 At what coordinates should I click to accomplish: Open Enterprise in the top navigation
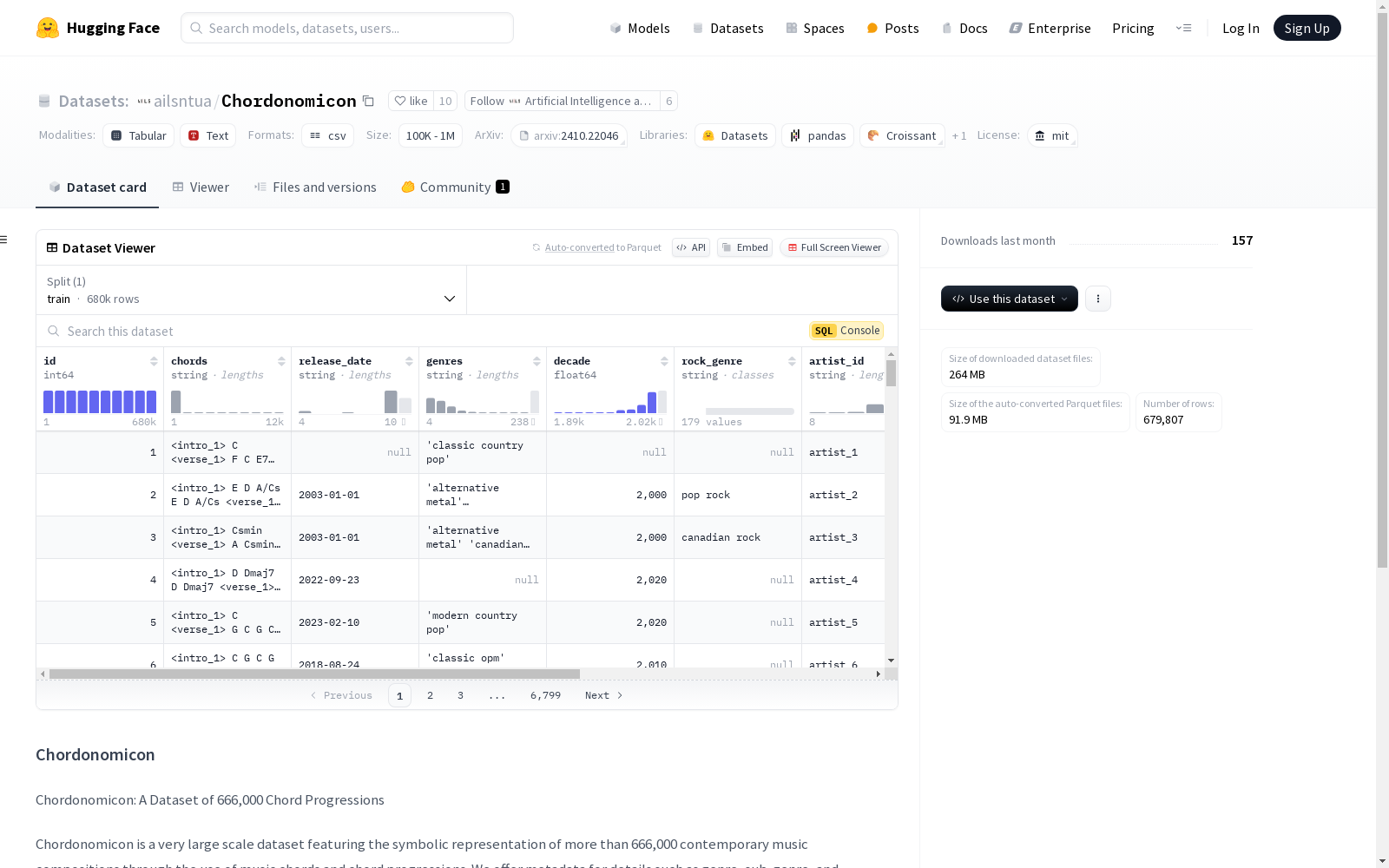tap(1050, 28)
